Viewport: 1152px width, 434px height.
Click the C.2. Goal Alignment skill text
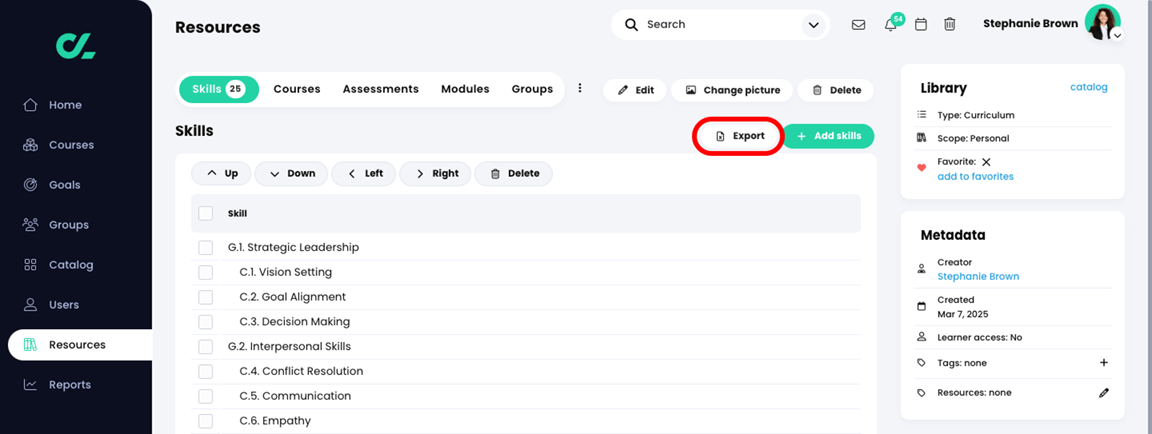(292, 297)
